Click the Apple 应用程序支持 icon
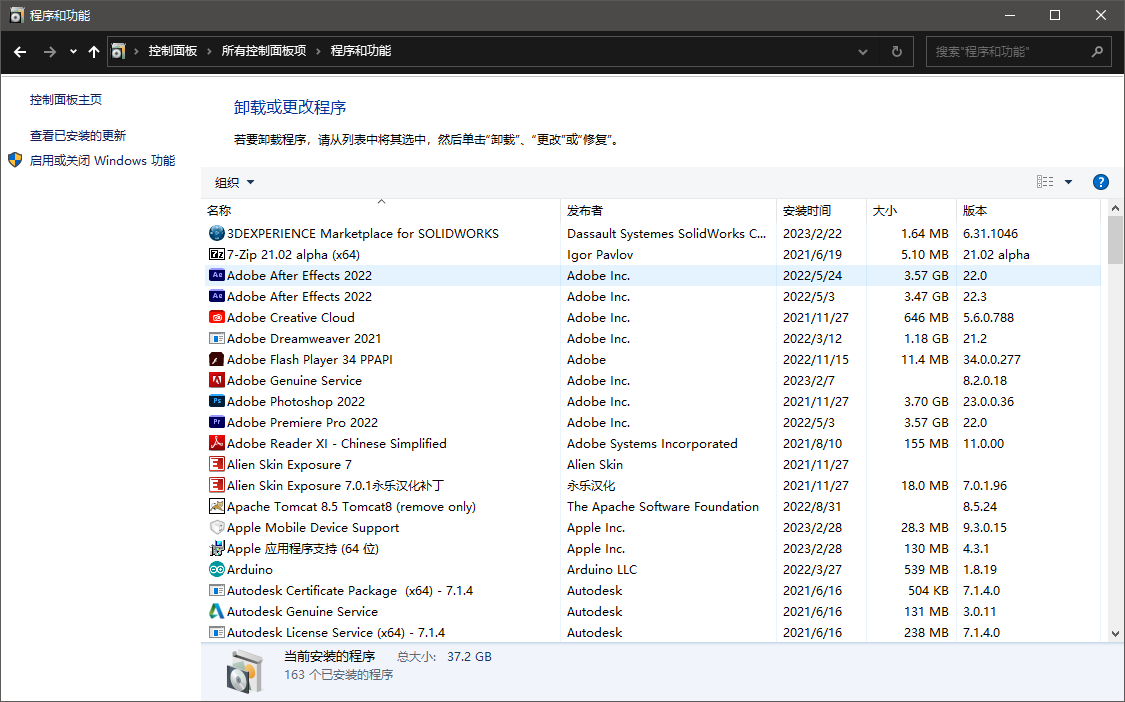This screenshot has height=702, width=1125. point(217,548)
